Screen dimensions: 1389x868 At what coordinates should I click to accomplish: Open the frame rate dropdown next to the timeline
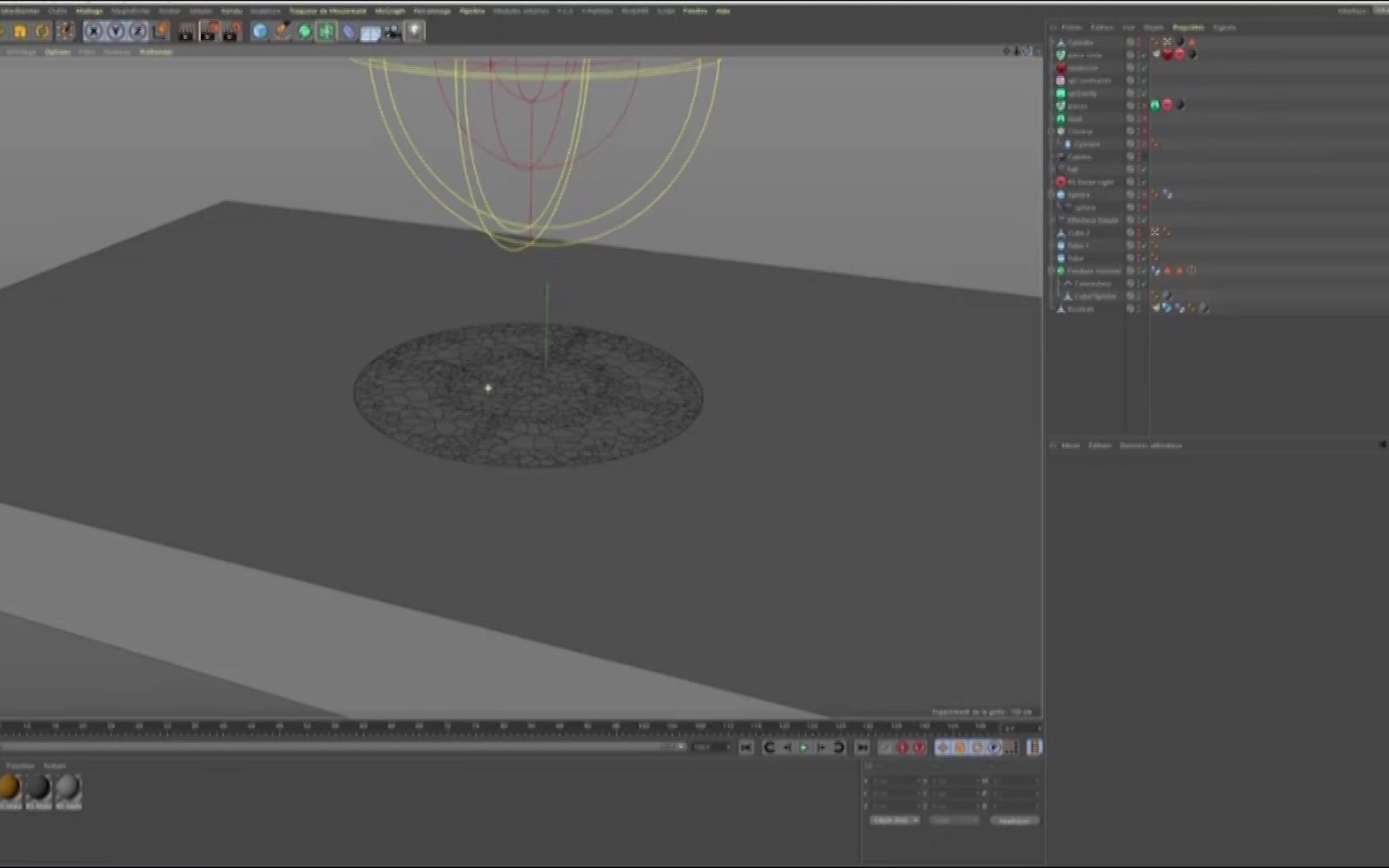click(711, 747)
